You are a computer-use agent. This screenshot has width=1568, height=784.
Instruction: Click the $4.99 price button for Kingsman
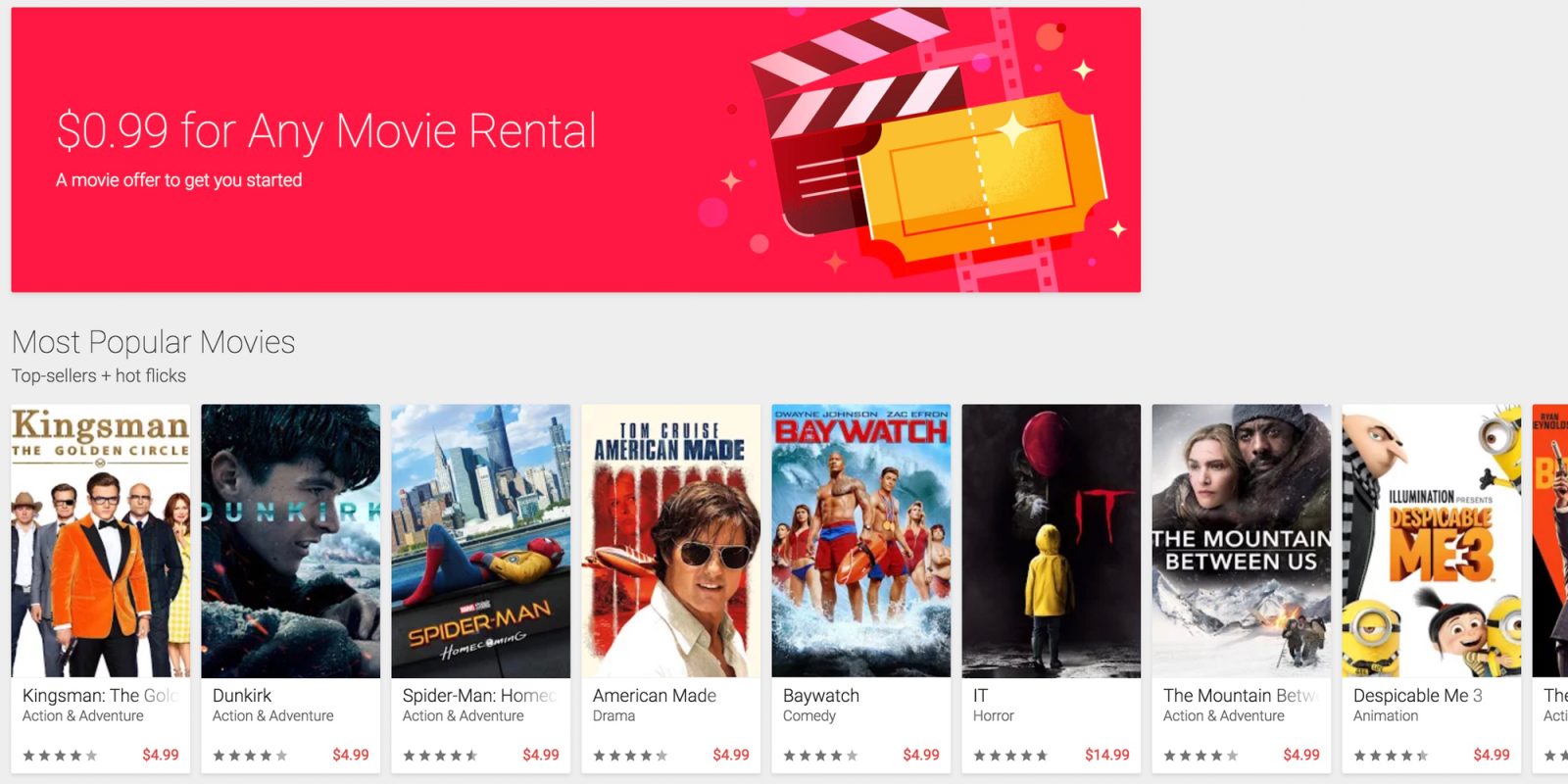coord(161,755)
